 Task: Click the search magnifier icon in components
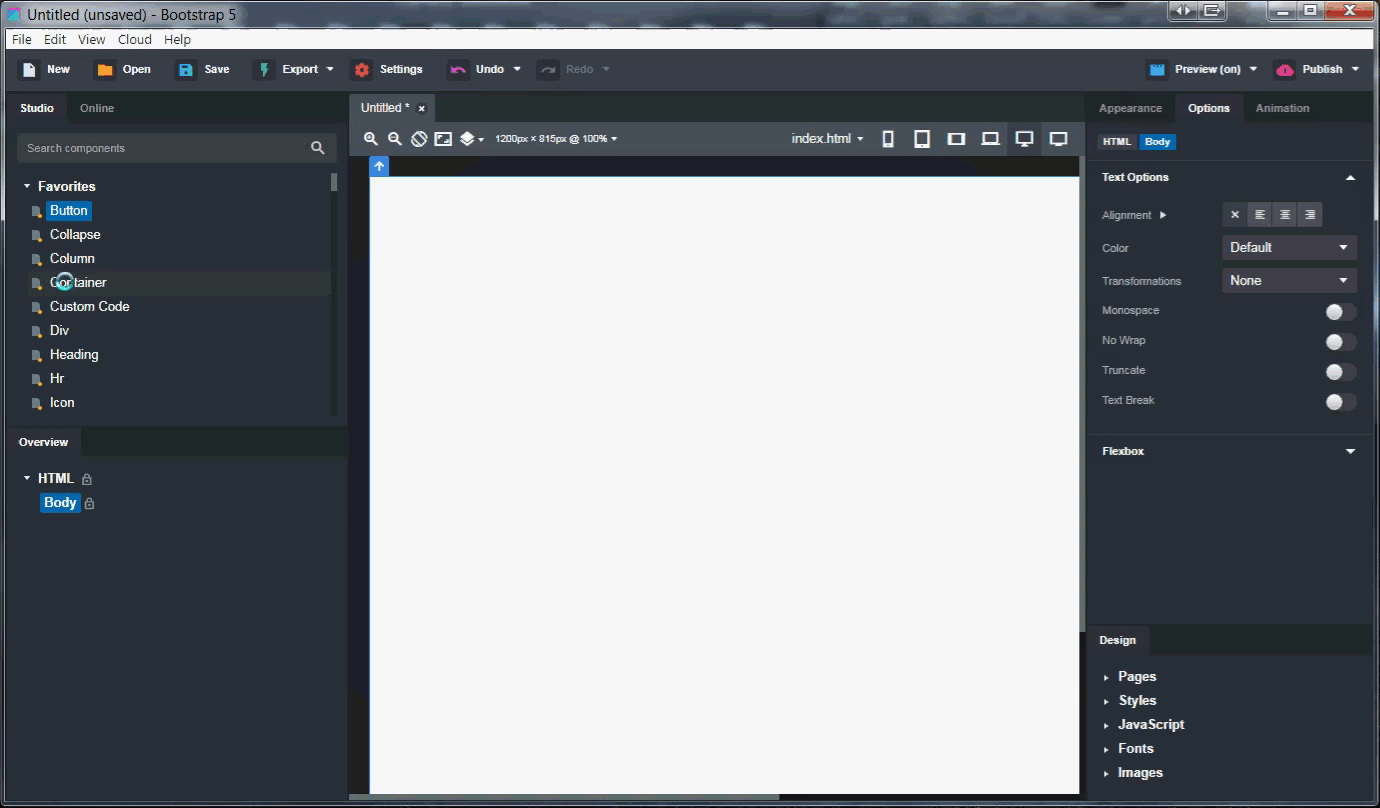coord(318,148)
